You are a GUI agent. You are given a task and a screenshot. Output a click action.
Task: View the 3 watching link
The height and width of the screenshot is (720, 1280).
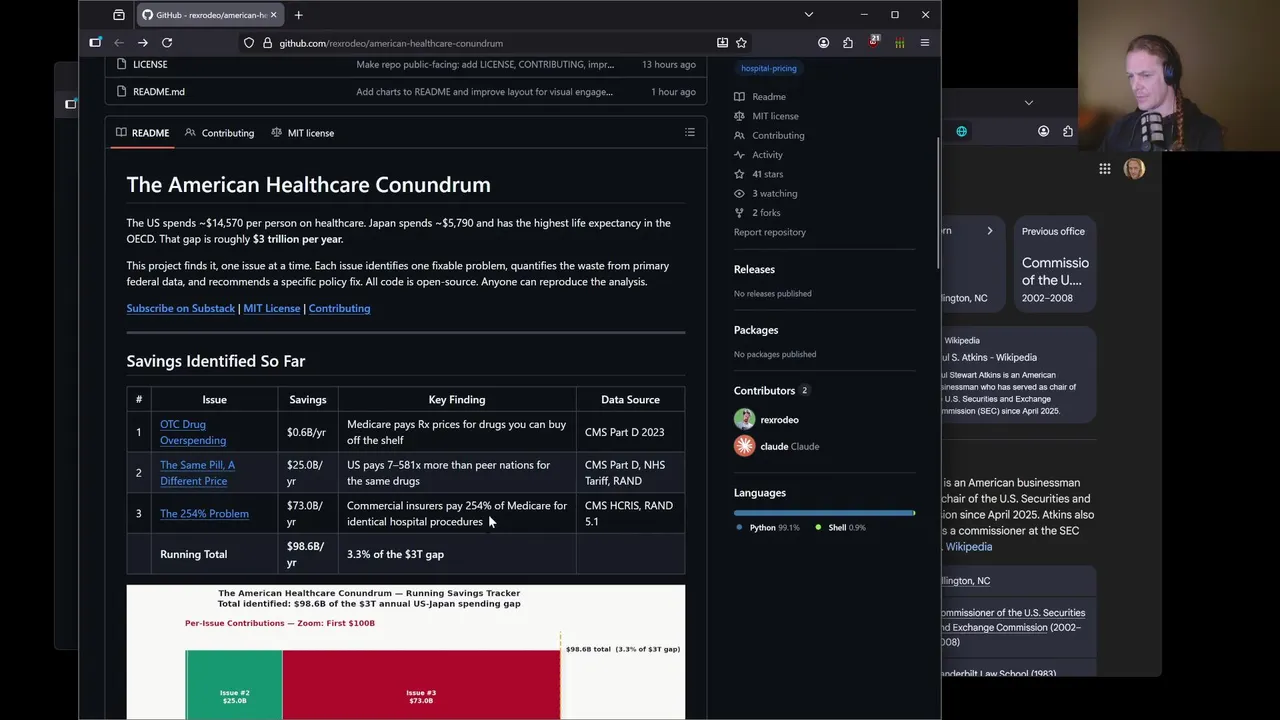pos(766,193)
